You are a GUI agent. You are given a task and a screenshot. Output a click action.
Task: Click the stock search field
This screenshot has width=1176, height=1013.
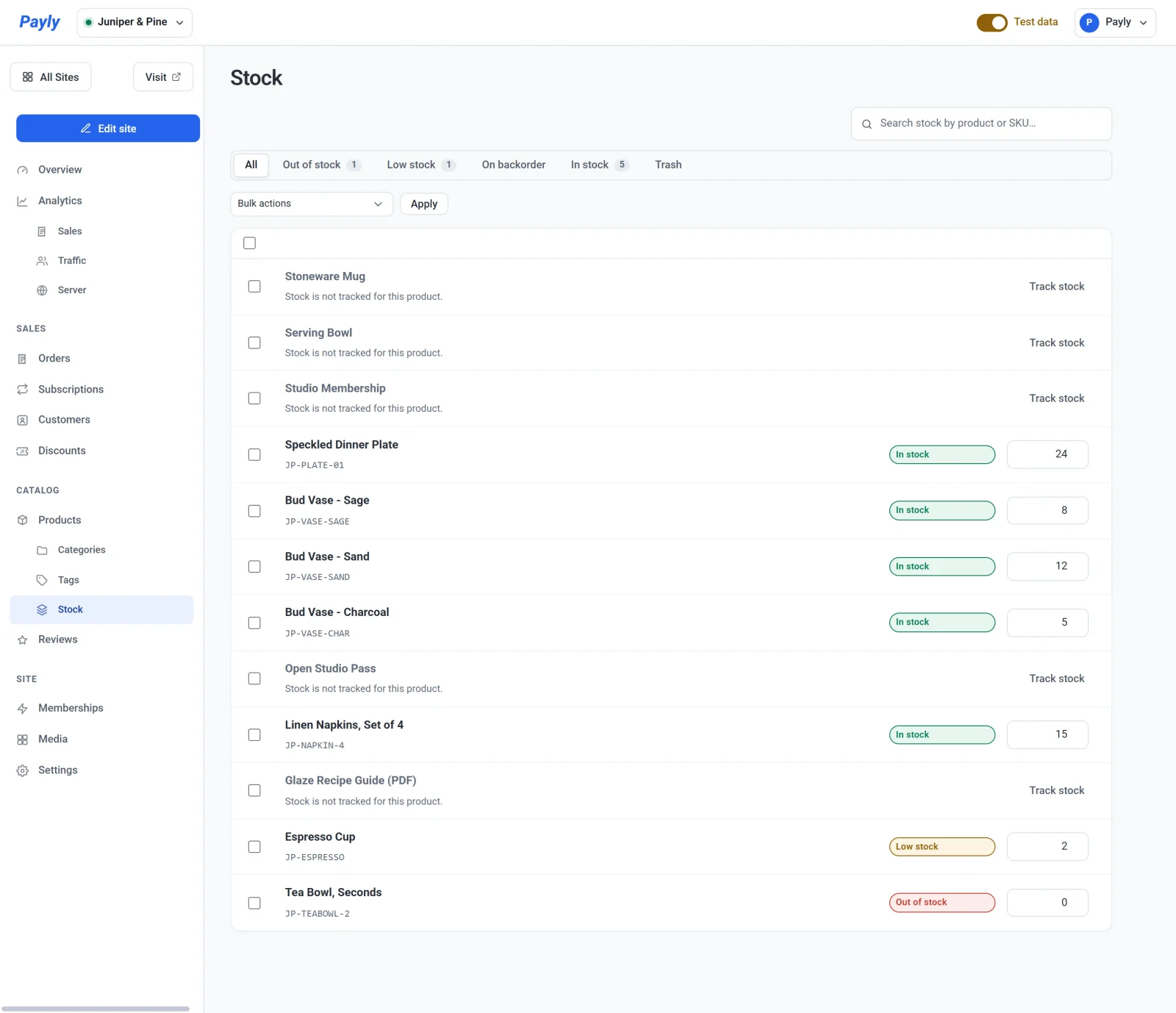tap(981, 124)
